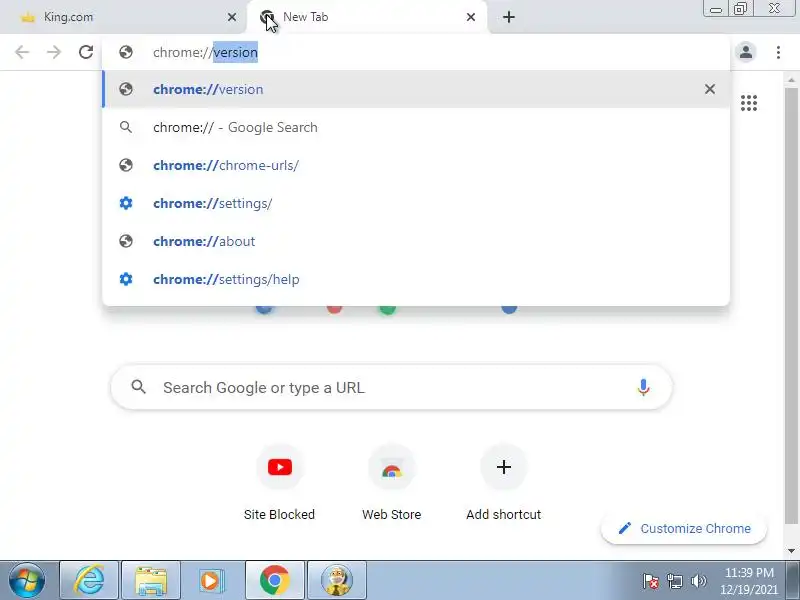Viewport: 800px width, 600px height.
Task: Switch to the New Tab tab
Action: (367, 17)
